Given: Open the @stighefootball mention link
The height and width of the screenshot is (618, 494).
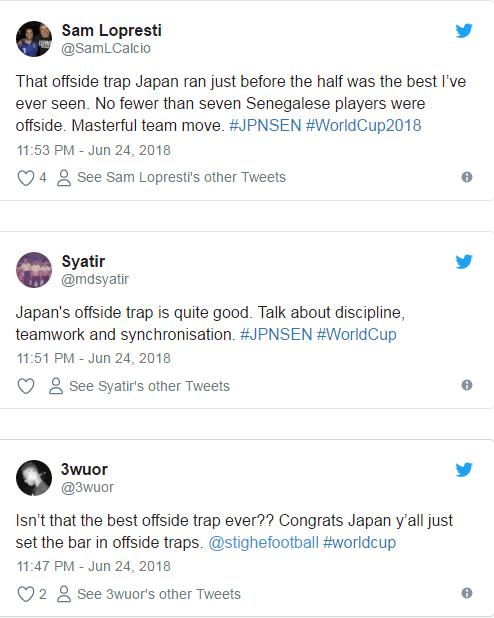Looking at the screenshot, I should click(263, 543).
